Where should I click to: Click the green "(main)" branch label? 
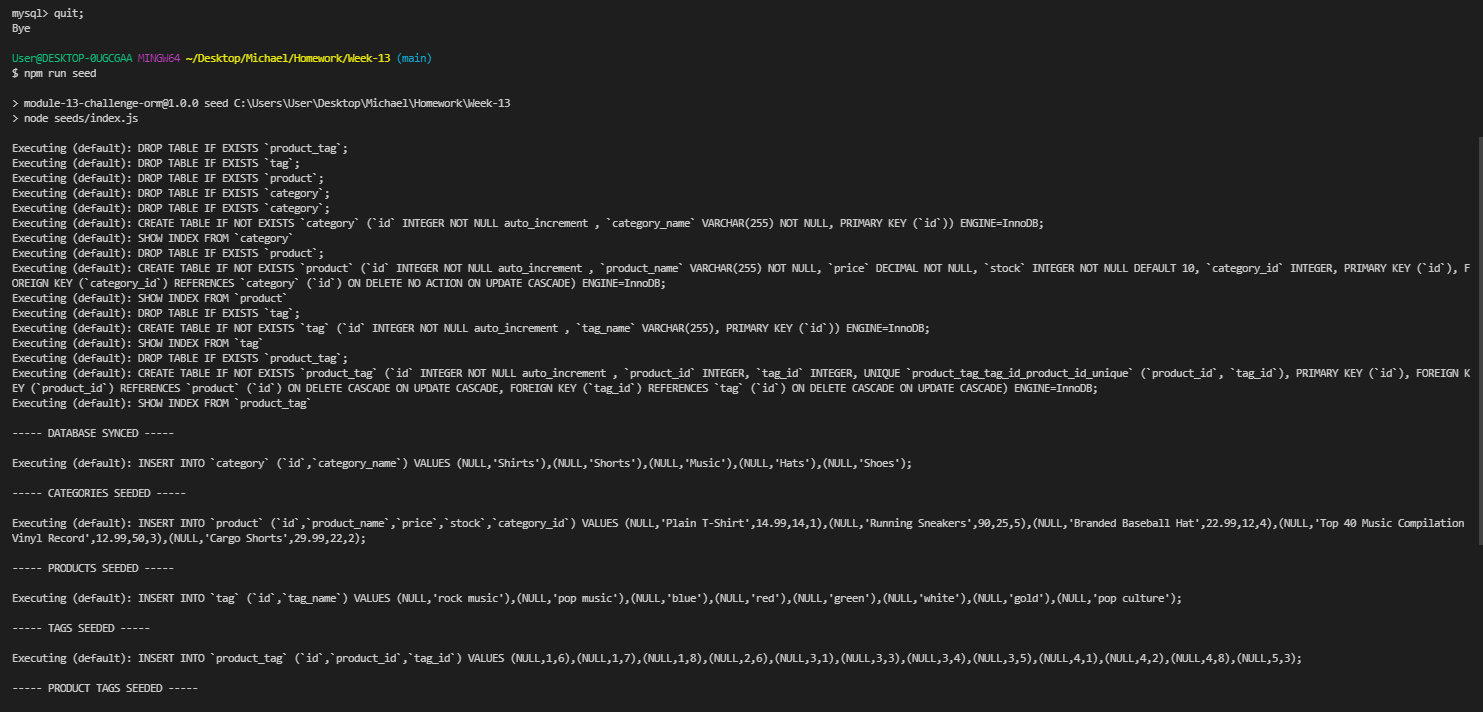tap(414, 58)
